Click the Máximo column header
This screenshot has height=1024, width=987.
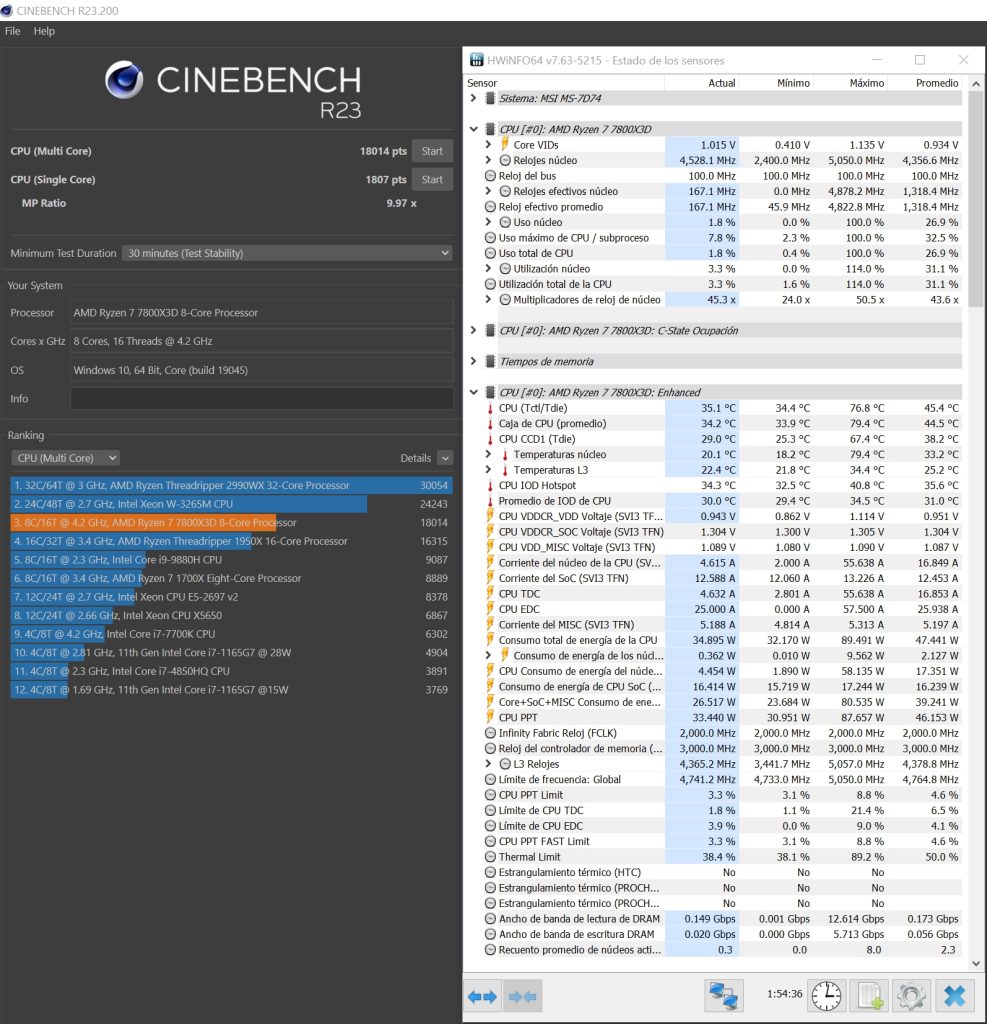[x=850, y=83]
